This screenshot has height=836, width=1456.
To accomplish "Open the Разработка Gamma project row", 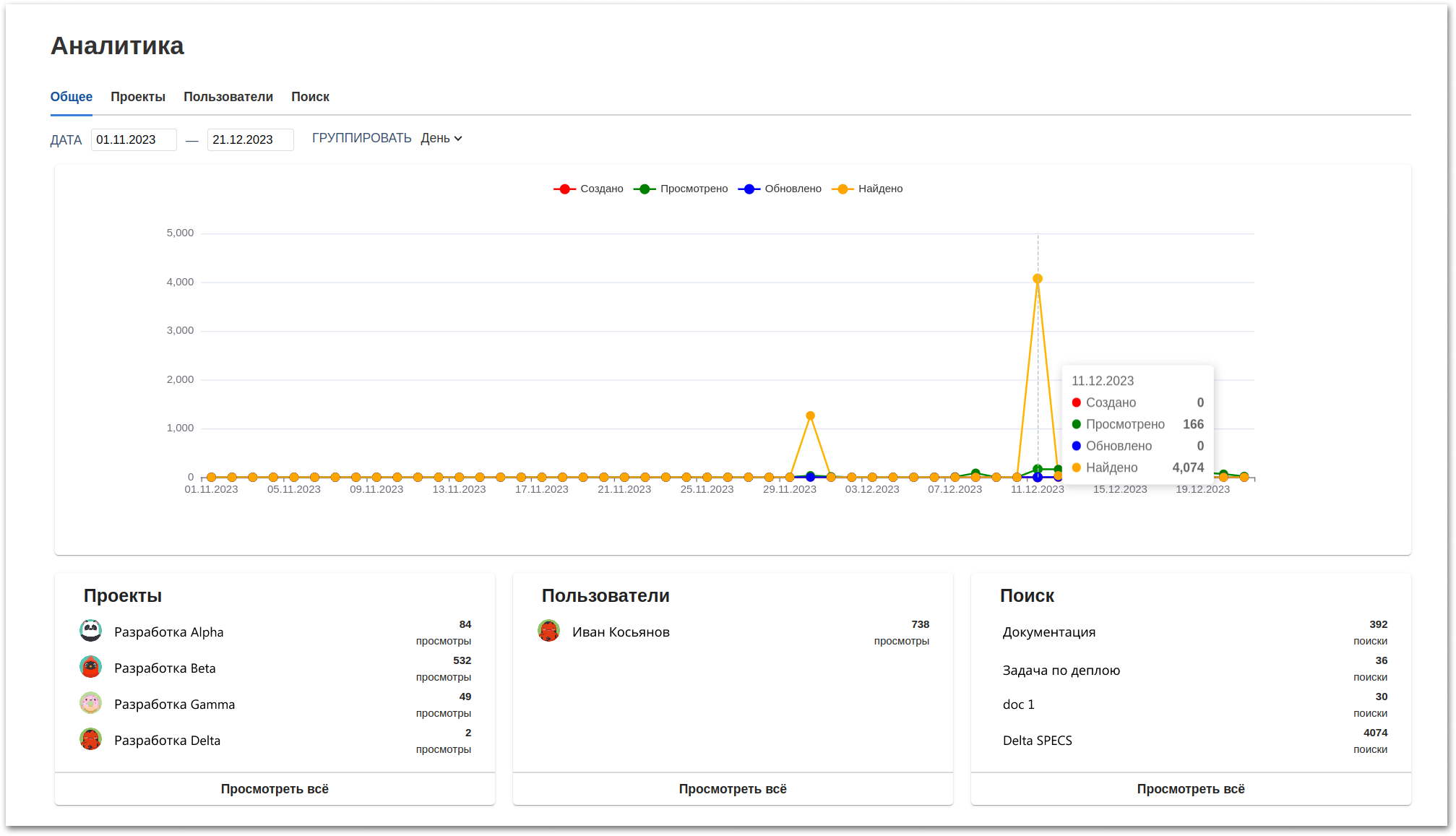I will point(275,704).
